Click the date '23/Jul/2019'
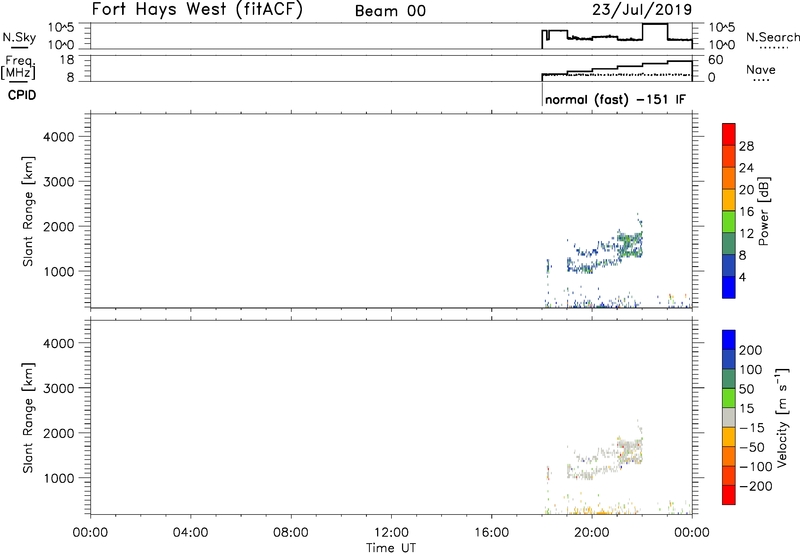Image resolution: width=800 pixels, height=554 pixels. tap(642, 10)
